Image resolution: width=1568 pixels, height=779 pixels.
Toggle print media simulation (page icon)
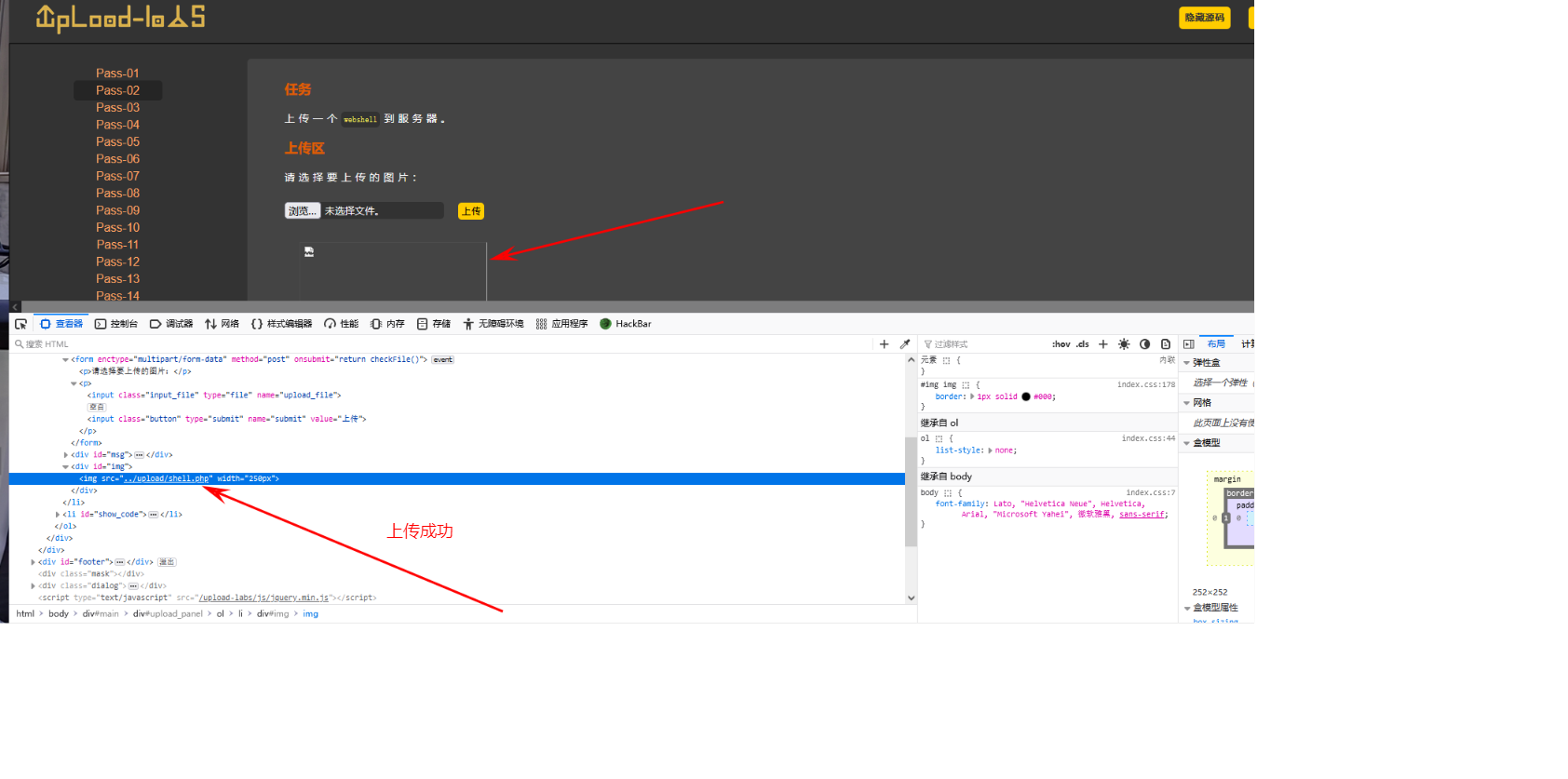click(1166, 344)
